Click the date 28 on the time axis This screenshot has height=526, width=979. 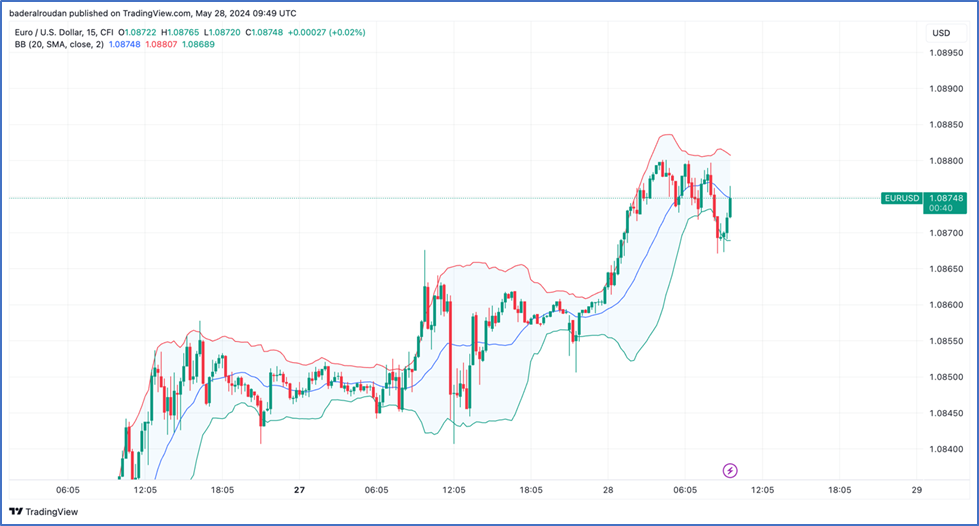point(608,490)
